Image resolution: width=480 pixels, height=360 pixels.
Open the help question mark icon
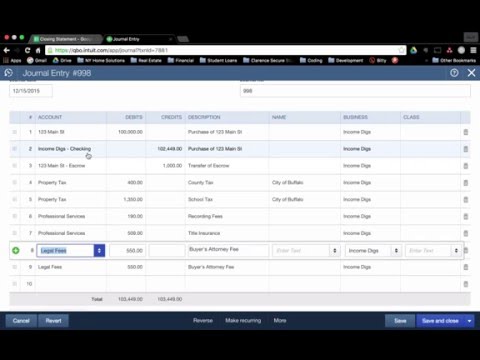454,73
